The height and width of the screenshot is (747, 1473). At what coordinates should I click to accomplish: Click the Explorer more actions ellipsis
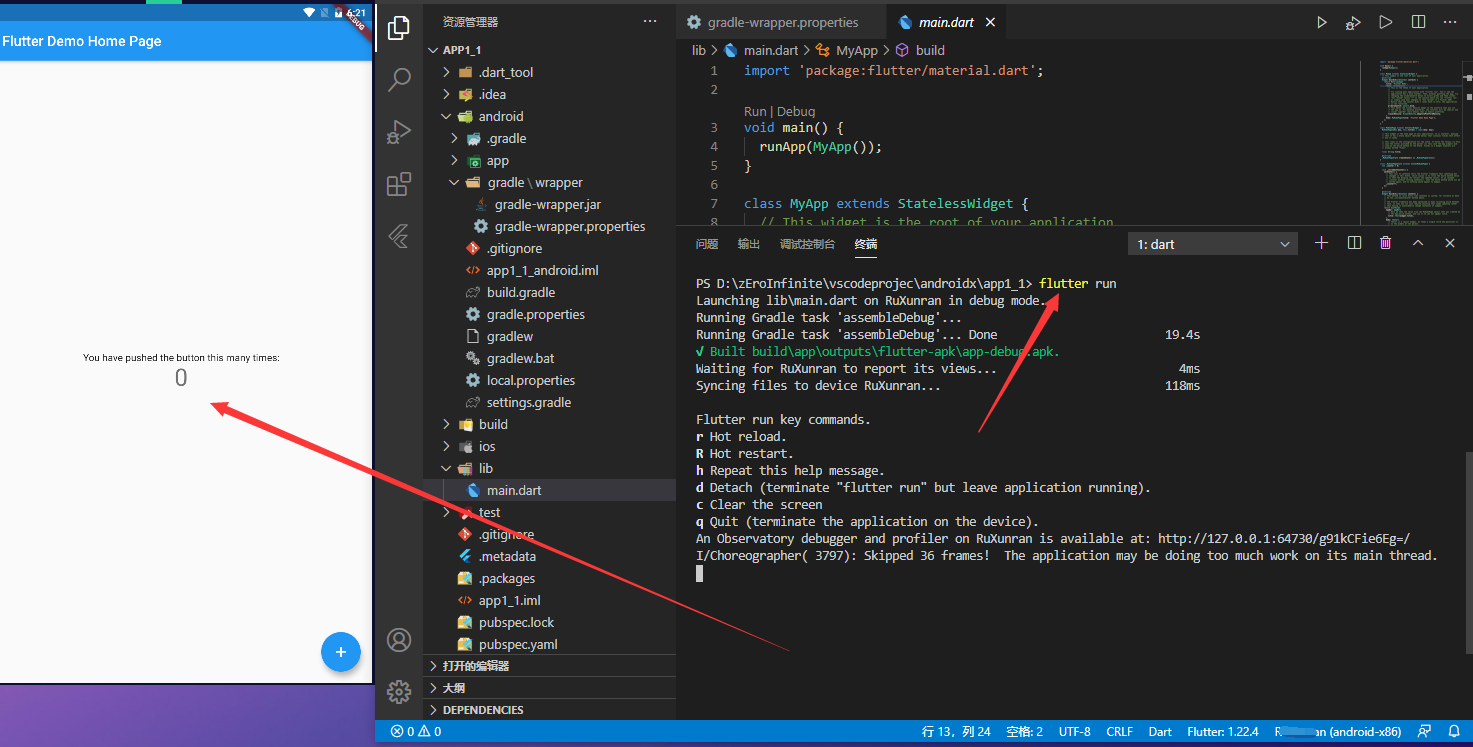point(650,21)
